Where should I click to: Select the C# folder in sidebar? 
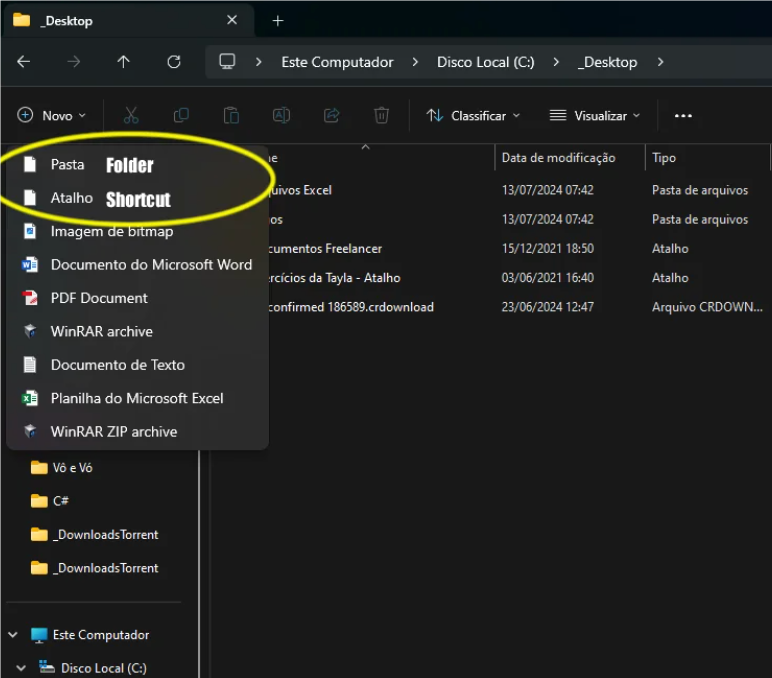60,501
